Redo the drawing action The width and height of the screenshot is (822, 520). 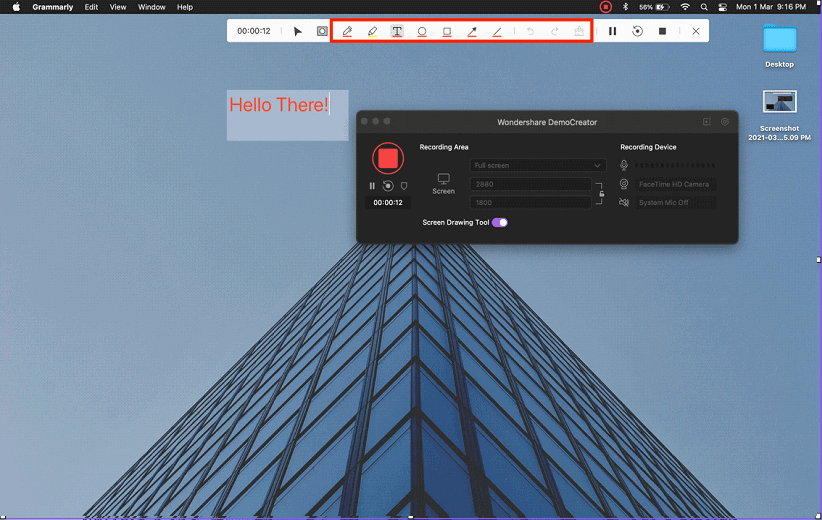(555, 31)
